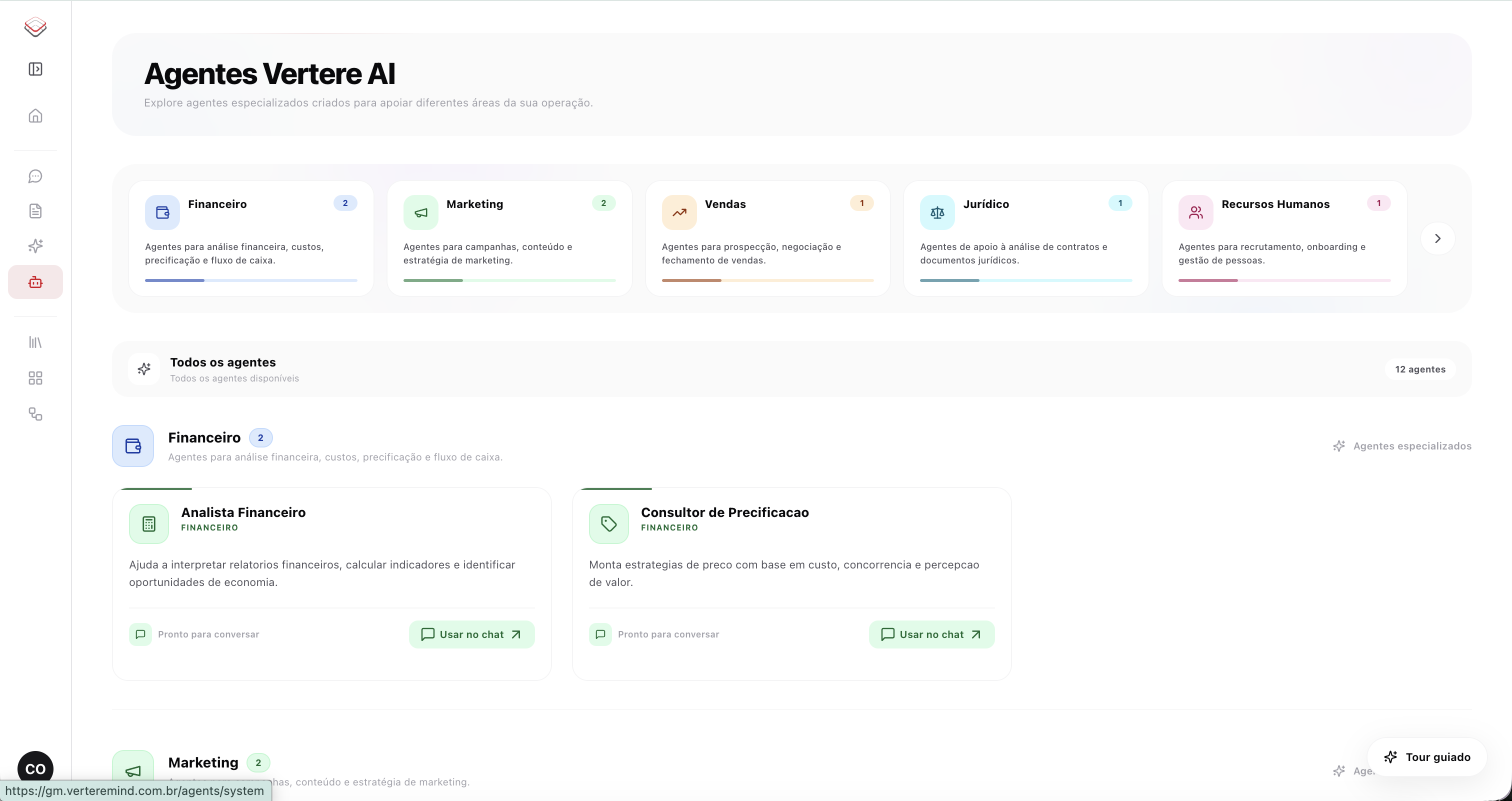Click the Marketing card progress bar
Screen dimensions: 1512x801
(509, 280)
